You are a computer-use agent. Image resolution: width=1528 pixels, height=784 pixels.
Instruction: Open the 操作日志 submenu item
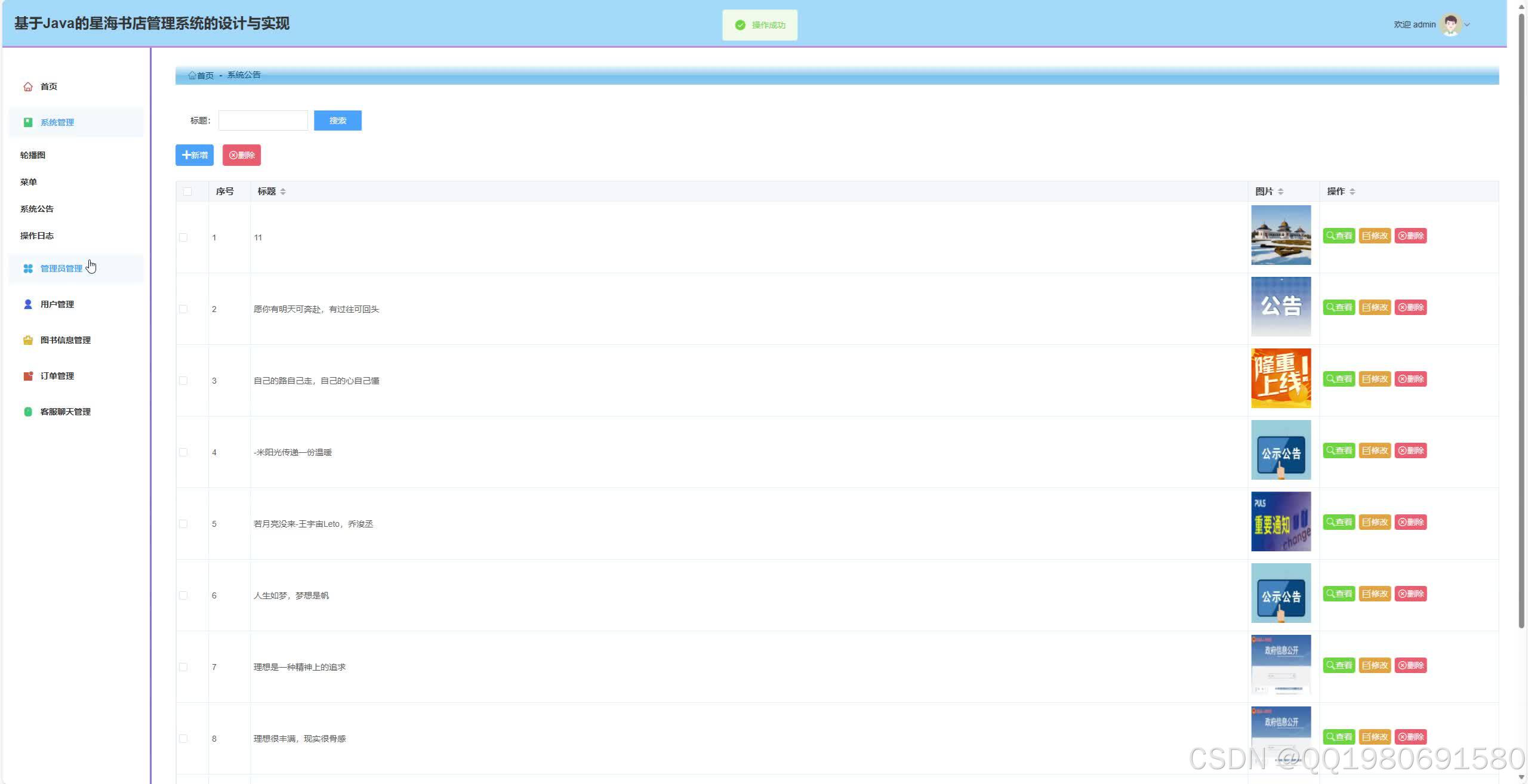(37, 236)
